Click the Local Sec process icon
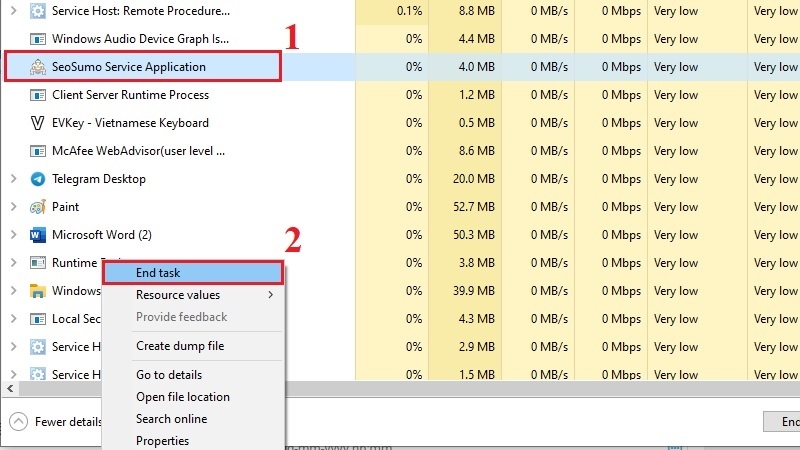The image size is (800, 450). pyautogui.click(x=38, y=319)
